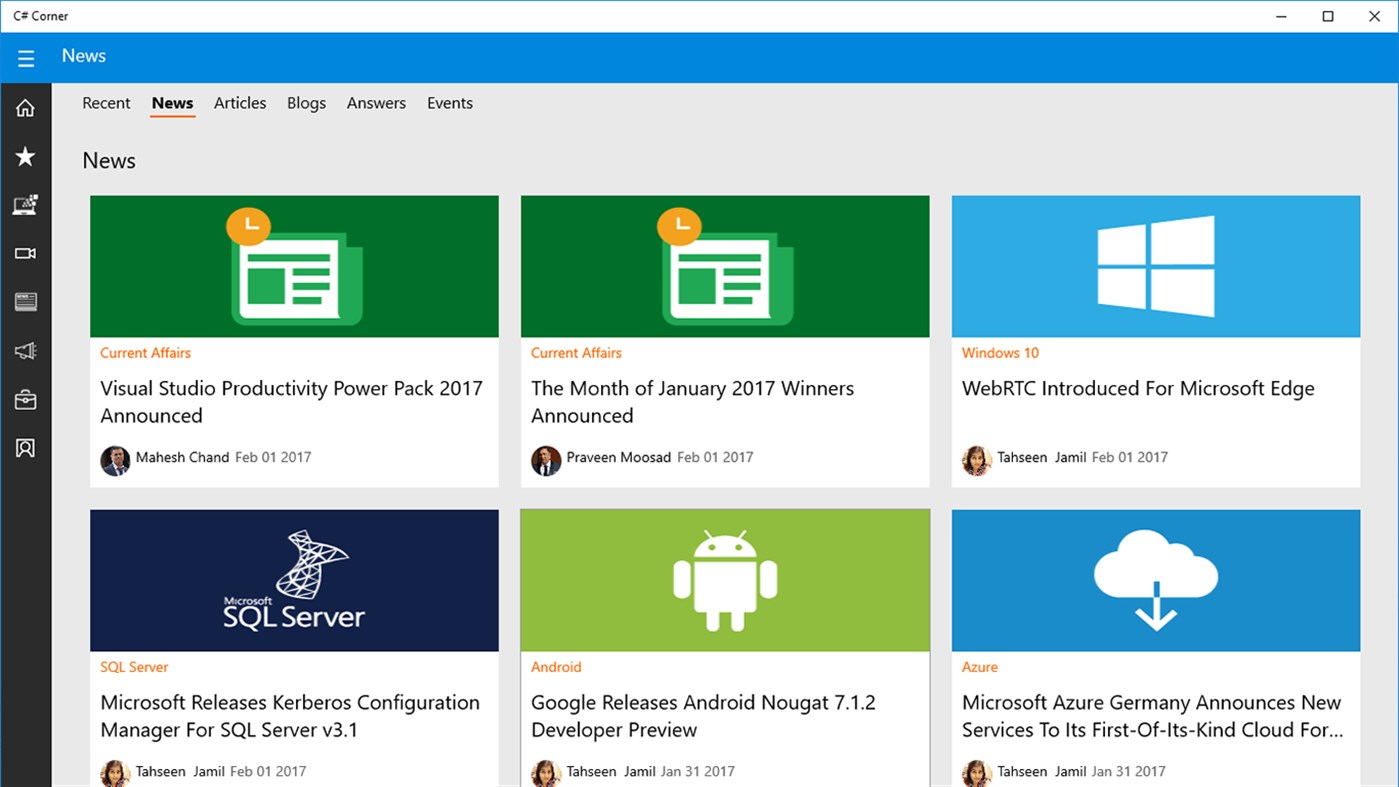Viewport: 1399px width, 787px height.
Task: Click the laptop icon in the sidebar
Action: click(25, 205)
